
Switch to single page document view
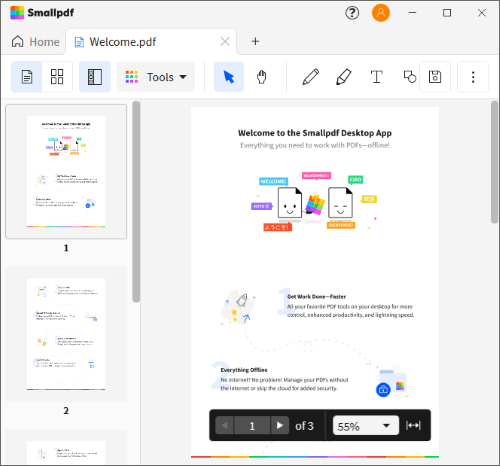tap(27, 77)
